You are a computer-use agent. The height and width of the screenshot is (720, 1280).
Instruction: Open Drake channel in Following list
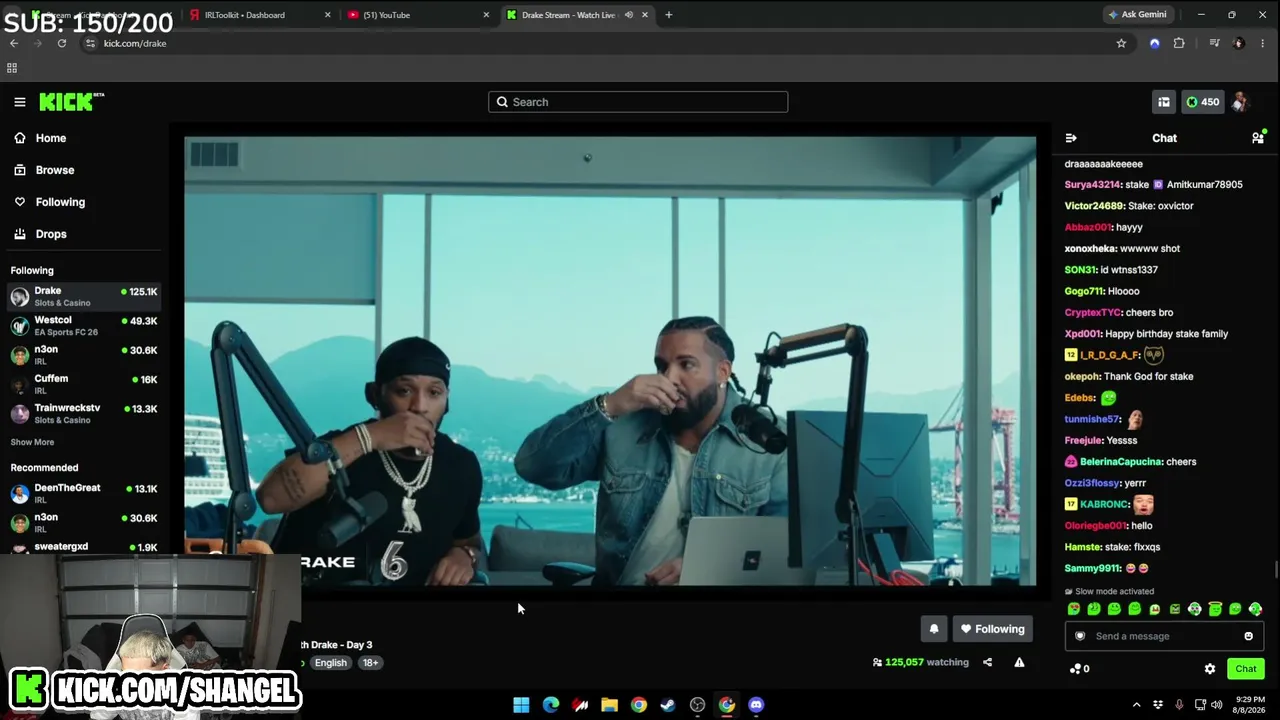point(84,297)
